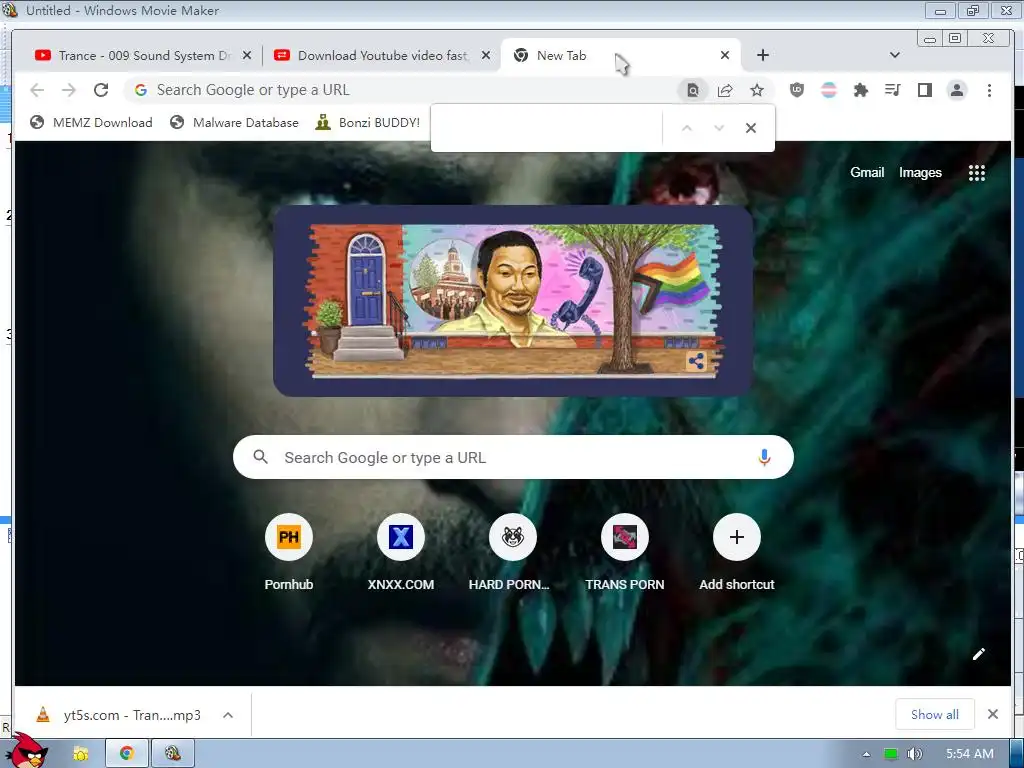Share this page using the share icon
This screenshot has width=1024, height=768.
tap(725, 90)
